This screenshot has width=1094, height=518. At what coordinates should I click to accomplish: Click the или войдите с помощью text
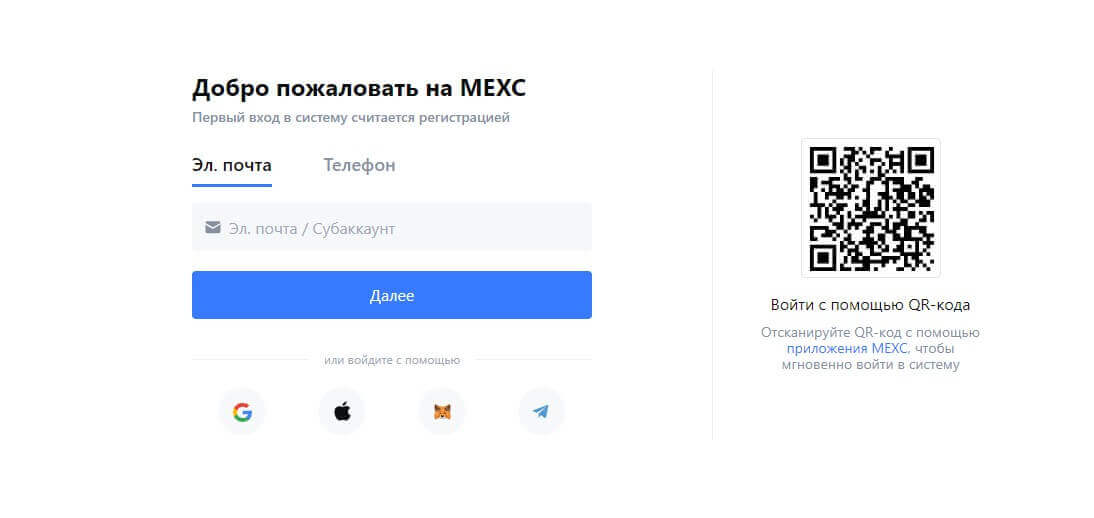coord(392,360)
